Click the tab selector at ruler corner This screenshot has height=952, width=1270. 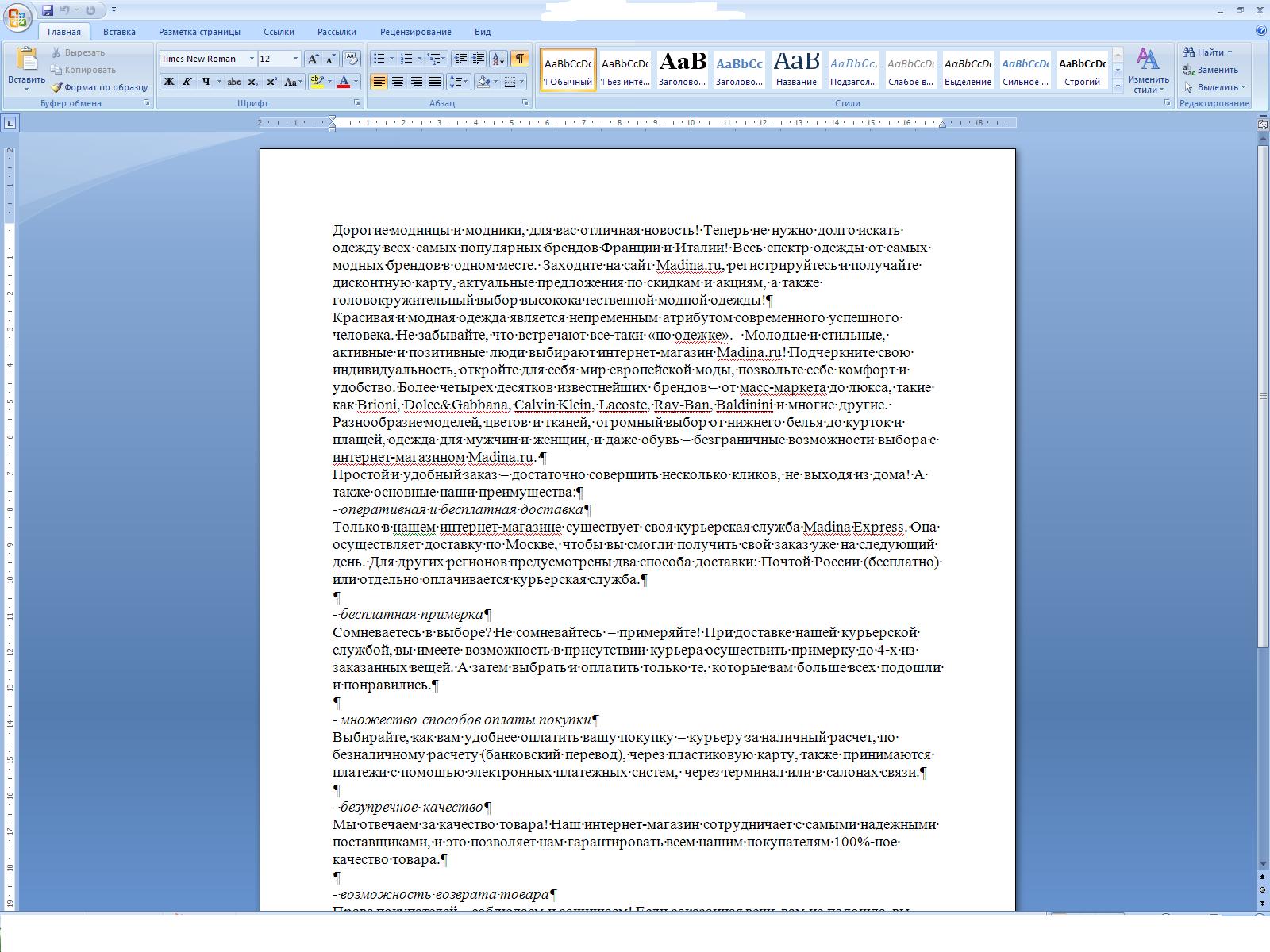pyautogui.click(x=10, y=123)
